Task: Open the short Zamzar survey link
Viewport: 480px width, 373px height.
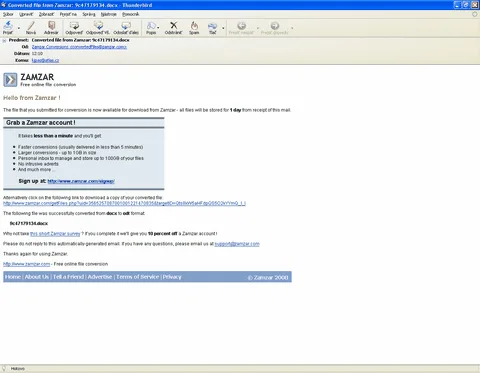Action: pyautogui.click(x=55, y=234)
